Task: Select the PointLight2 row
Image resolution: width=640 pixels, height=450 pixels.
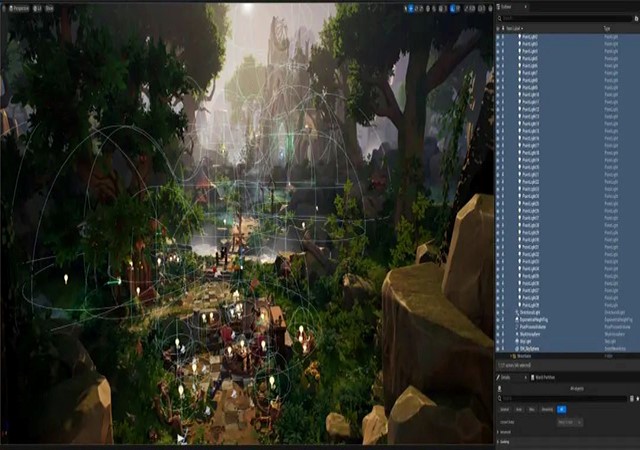Action: [x=567, y=37]
